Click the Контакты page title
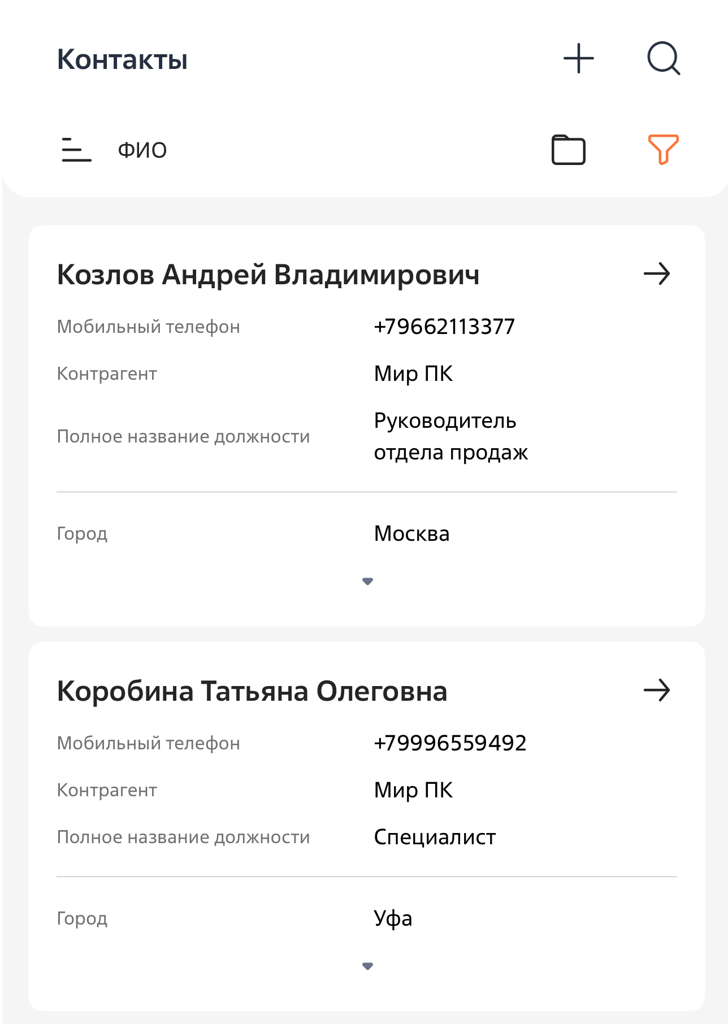The width and height of the screenshot is (728, 1024). (x=122, y=60)
